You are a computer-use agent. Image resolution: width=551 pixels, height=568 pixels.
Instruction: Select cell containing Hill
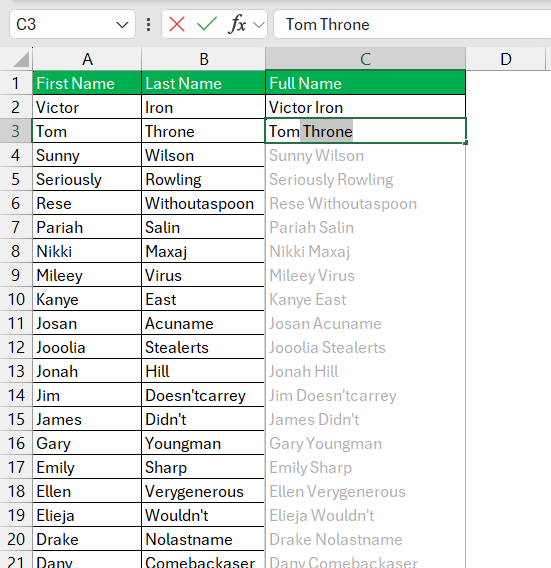coord(203,371)
